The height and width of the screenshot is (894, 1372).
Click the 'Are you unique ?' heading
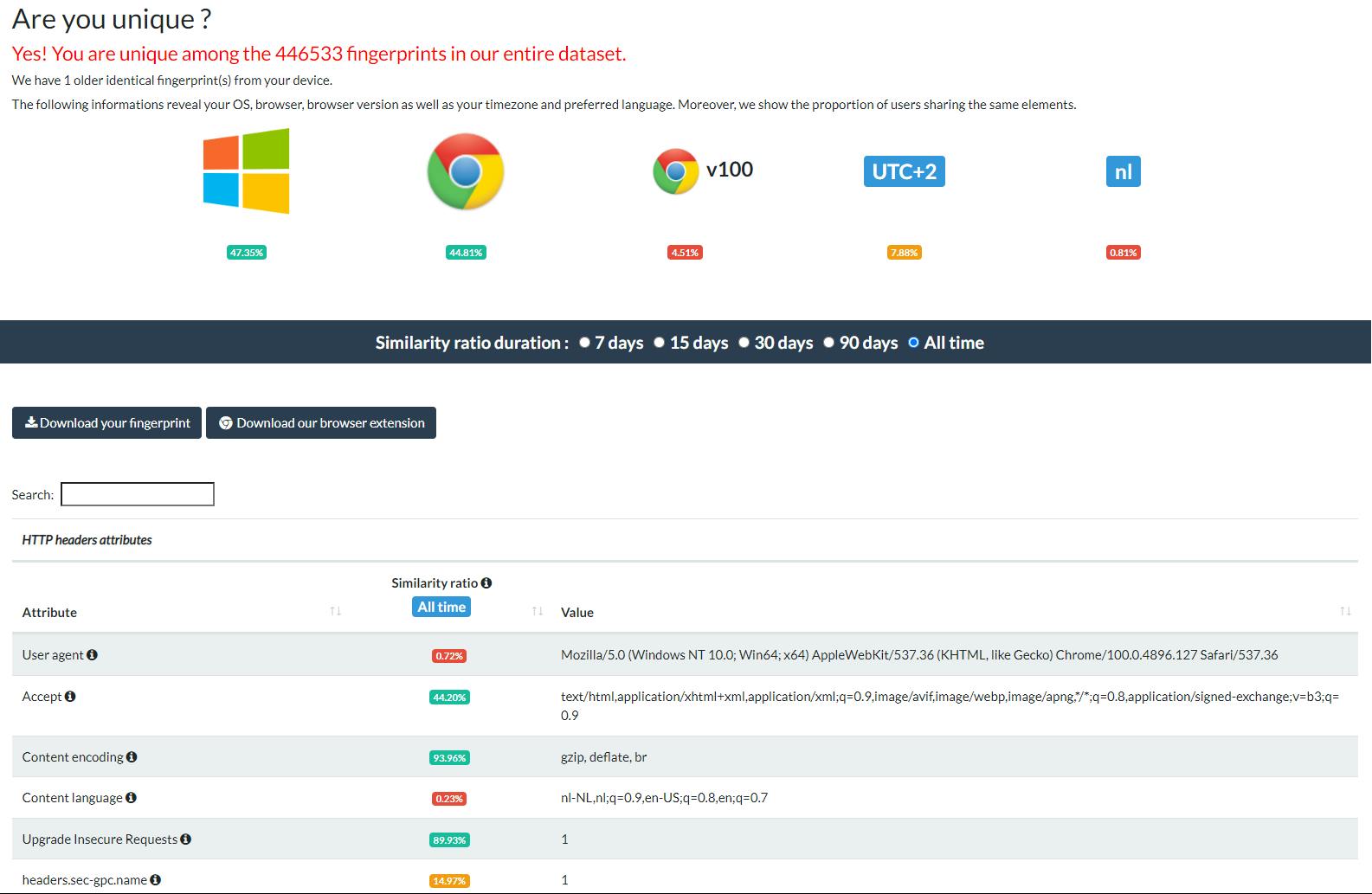(112, 19)
